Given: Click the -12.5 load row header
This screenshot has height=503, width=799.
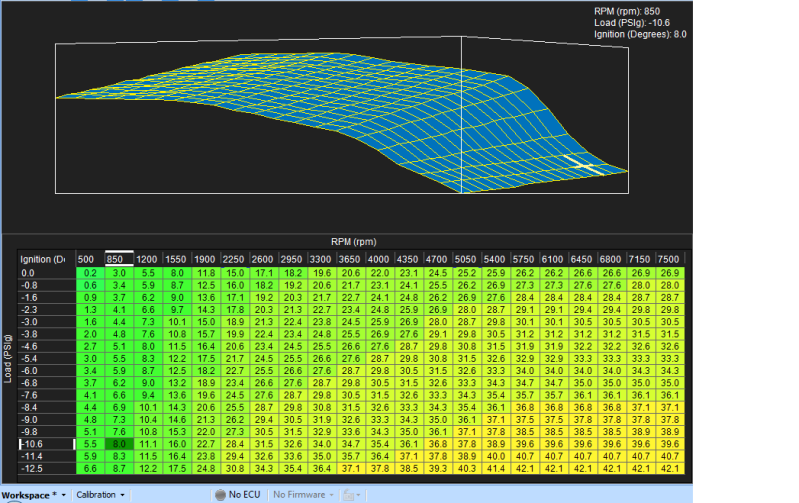Looking at the screenshot, I should 33,467.
